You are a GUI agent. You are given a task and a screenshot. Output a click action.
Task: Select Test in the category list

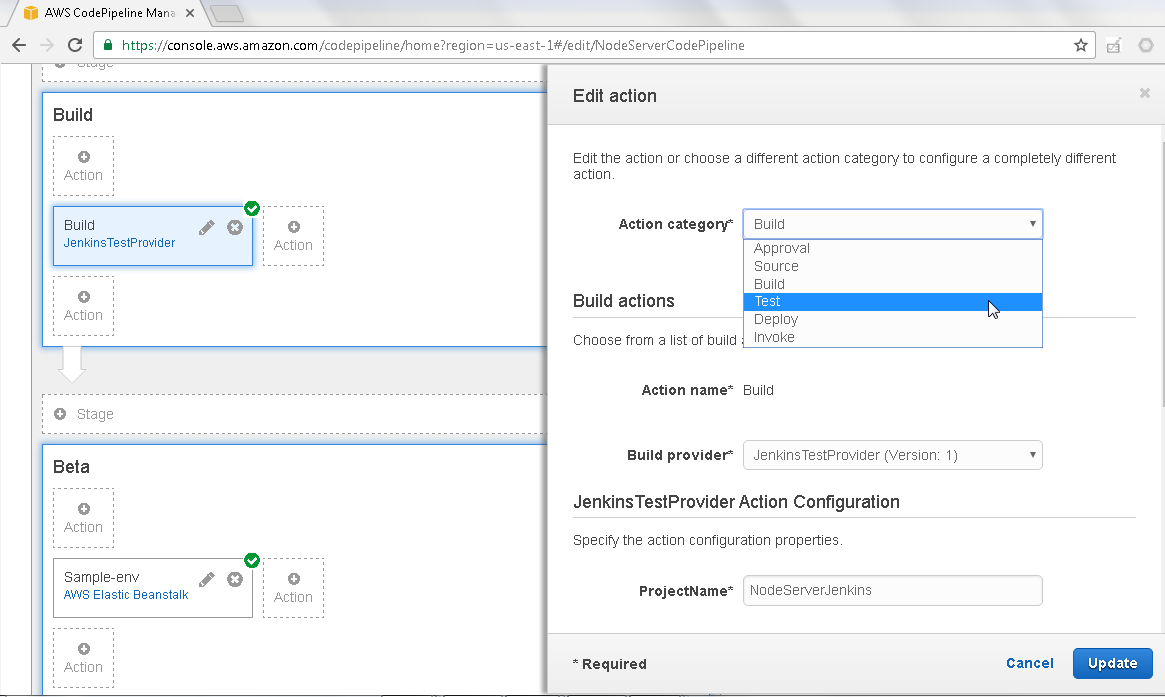(x=892, y=302)
